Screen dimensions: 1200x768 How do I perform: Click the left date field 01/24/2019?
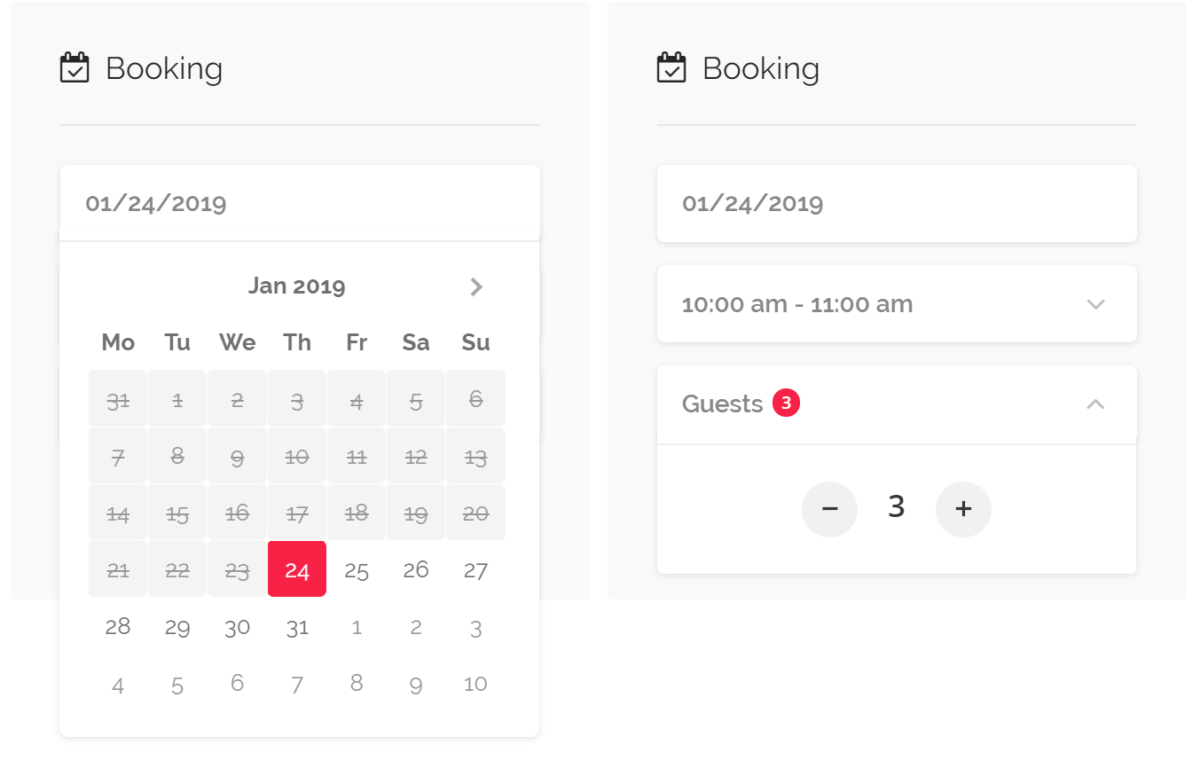pyautogui.click(x=299, y=204)
